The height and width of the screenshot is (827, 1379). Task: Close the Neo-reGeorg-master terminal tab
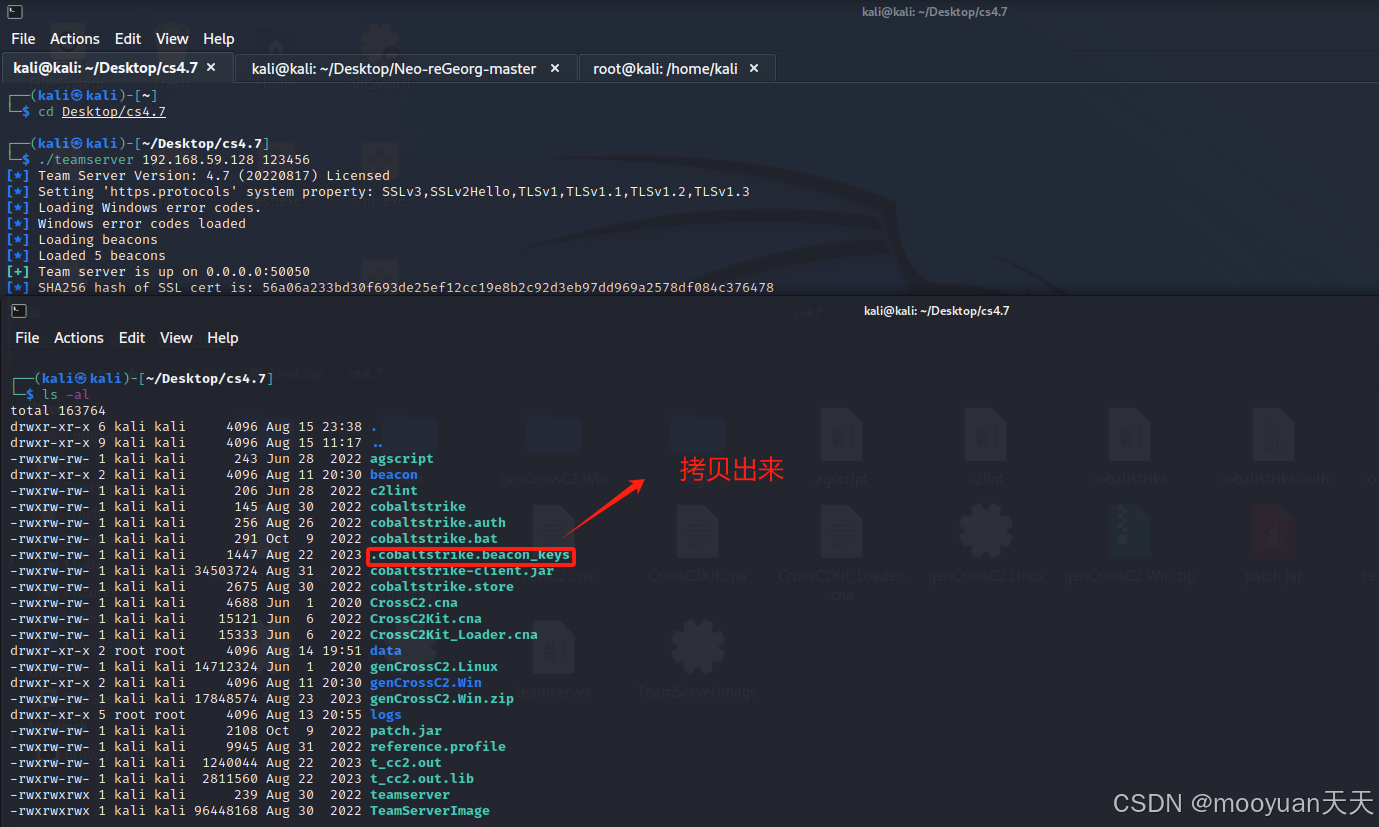(x=555, y=68)
